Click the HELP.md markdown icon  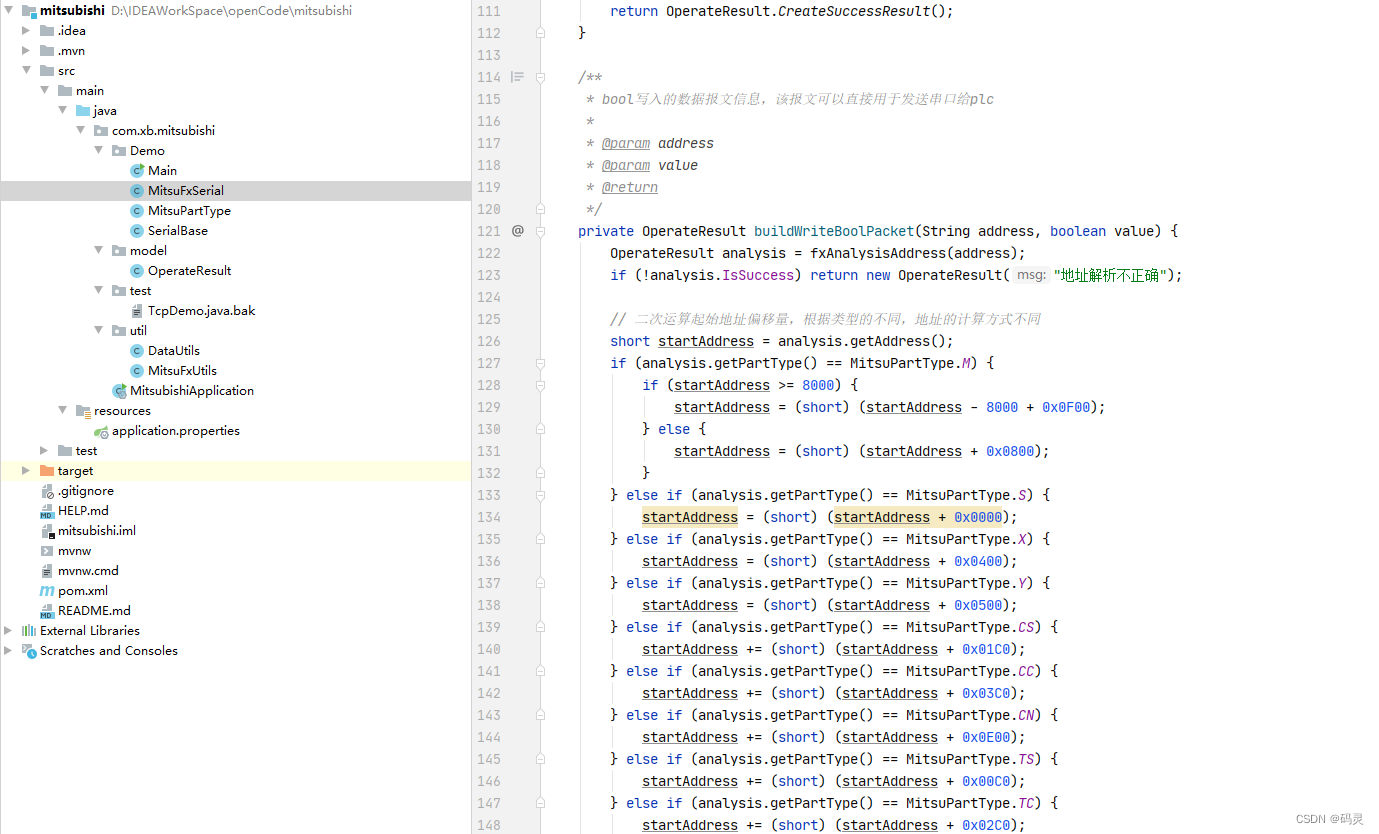click(47, 511)
